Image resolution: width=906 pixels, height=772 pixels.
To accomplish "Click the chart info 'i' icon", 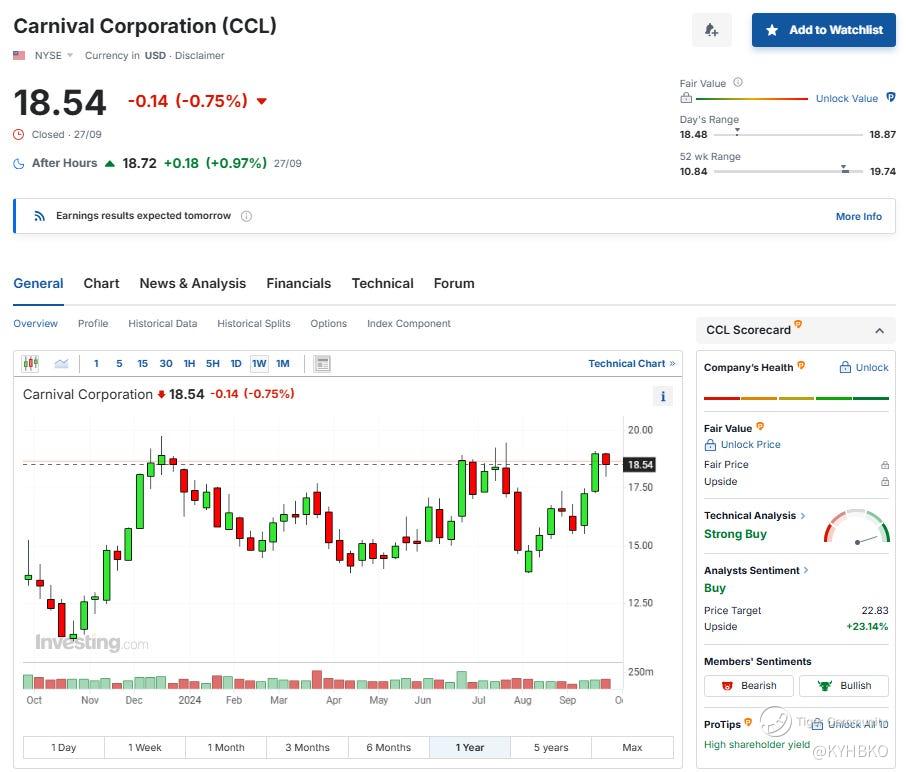I will (x=663, y=396).
